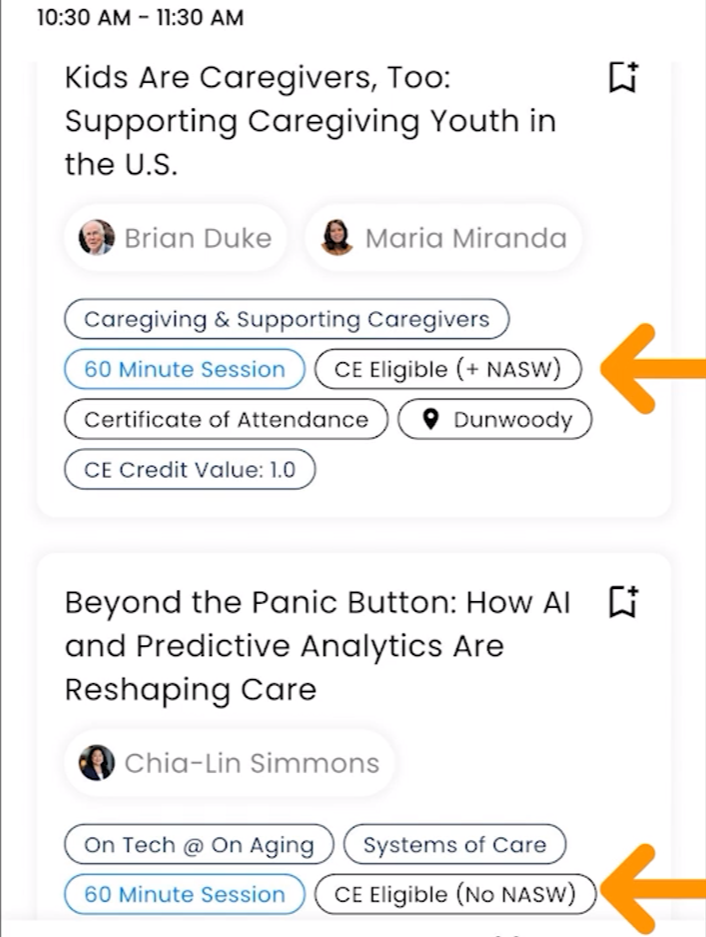This screenshot has width=706, height=937.
Task: Click Chia-Lin Simmons' avatar photo
Action: [97, 763]
